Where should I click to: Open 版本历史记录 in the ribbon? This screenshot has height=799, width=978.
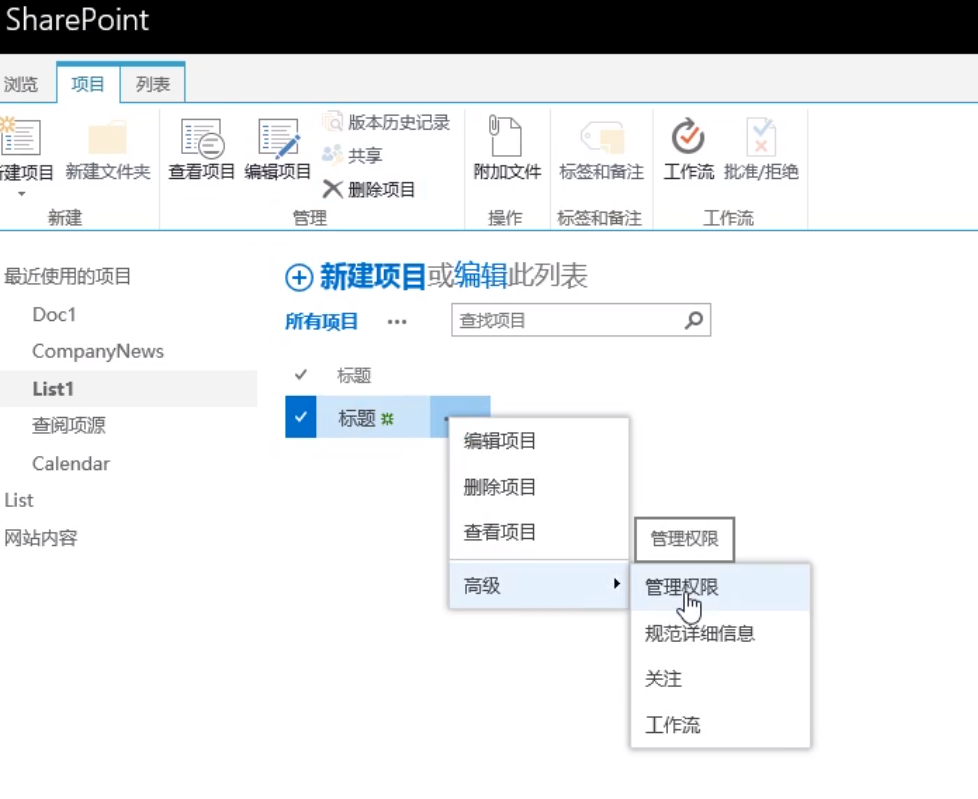tap(386, 122)
